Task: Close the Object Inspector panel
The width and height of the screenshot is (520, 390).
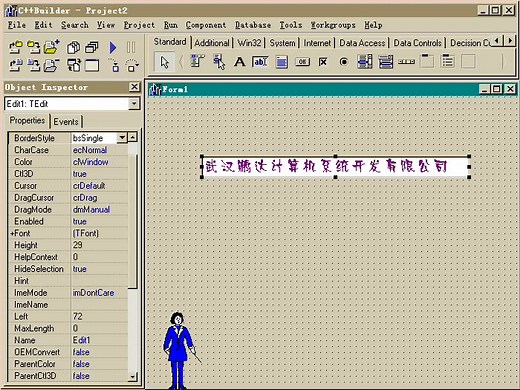Action: pos(134,87)
